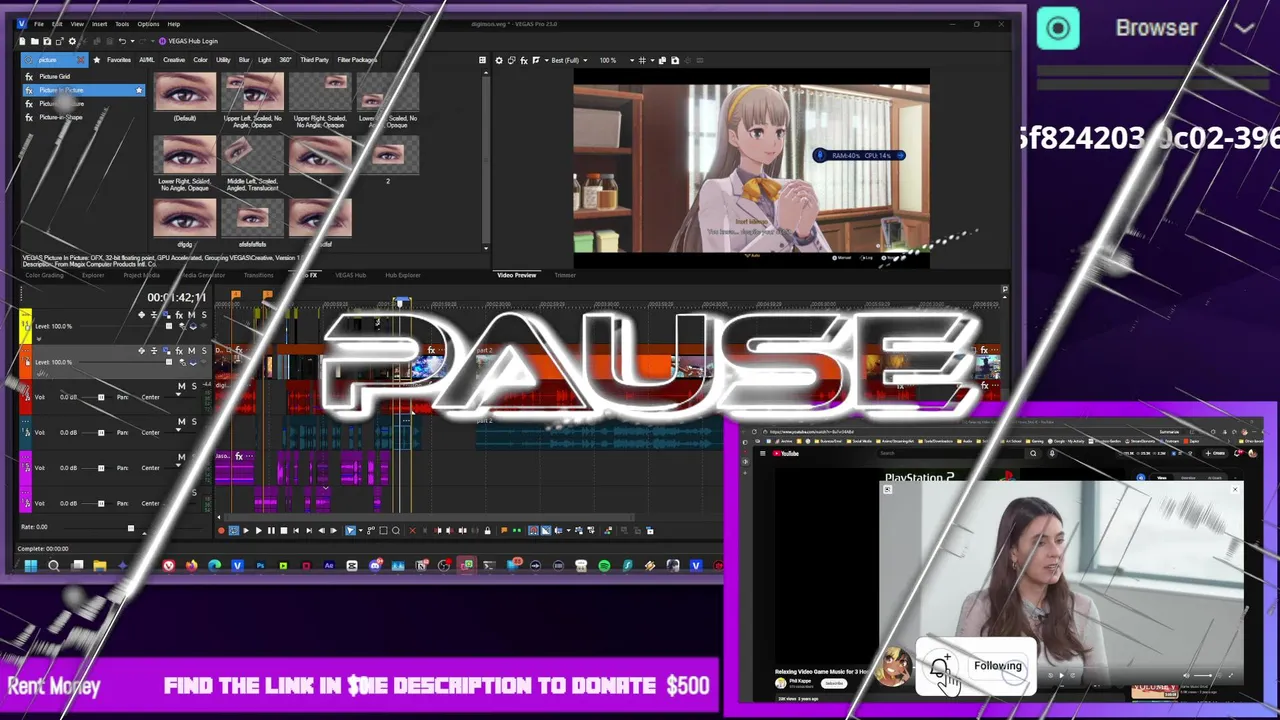The image size is (1280, 720).
Task: Mute the teal audio track
Action: tap(182, 421)
